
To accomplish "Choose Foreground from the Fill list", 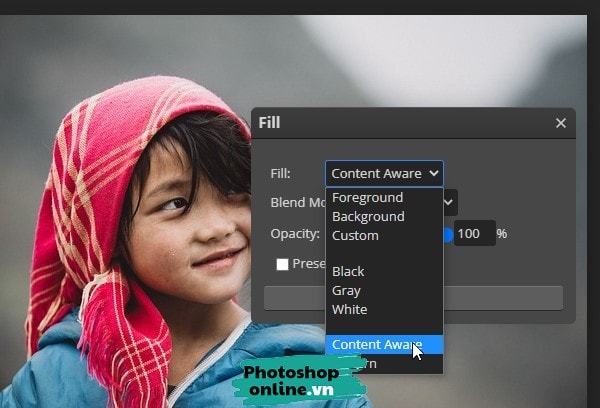I will click(x=367, y=198).
